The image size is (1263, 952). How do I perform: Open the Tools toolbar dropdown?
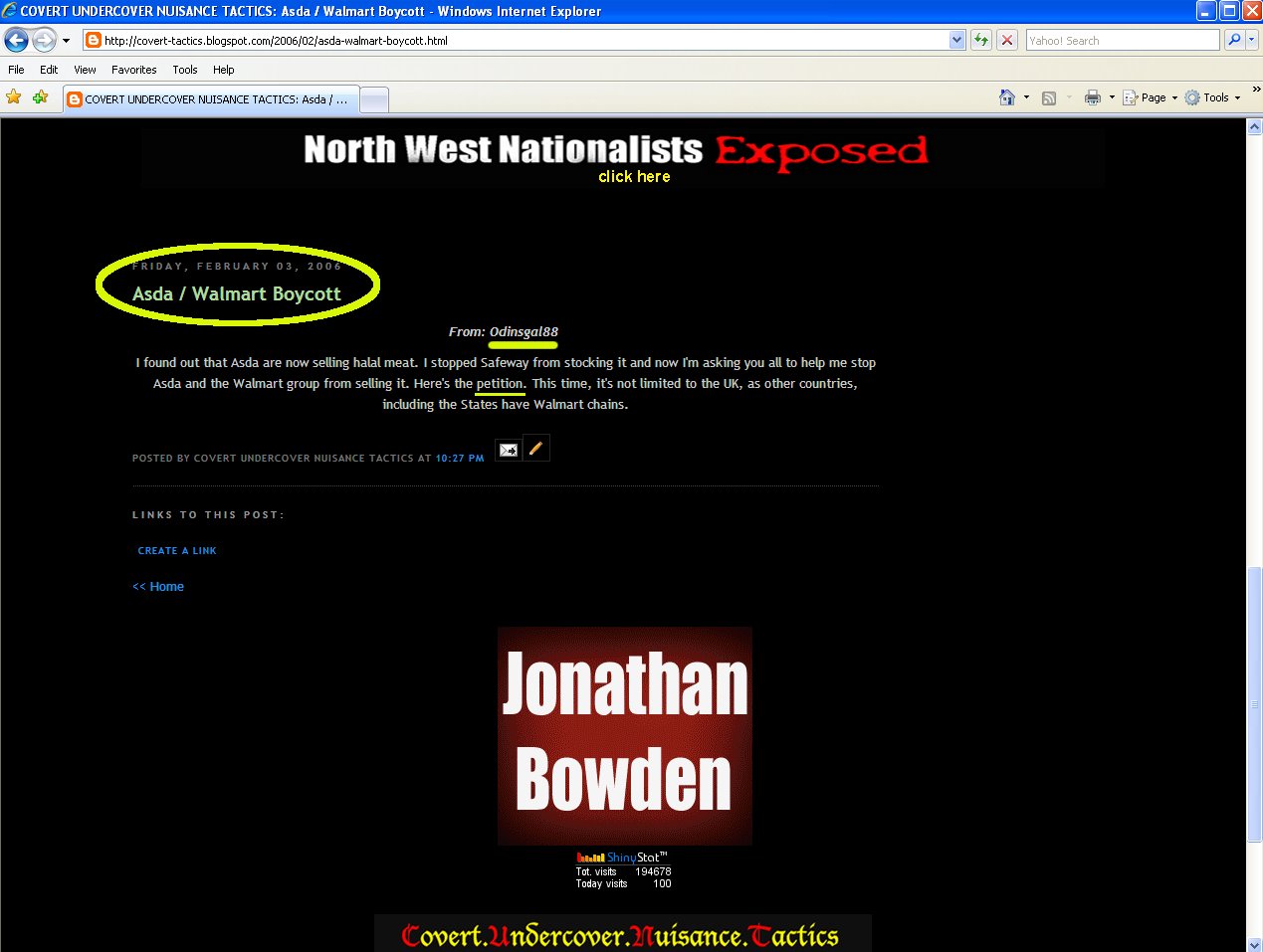tap(1212, 97)
